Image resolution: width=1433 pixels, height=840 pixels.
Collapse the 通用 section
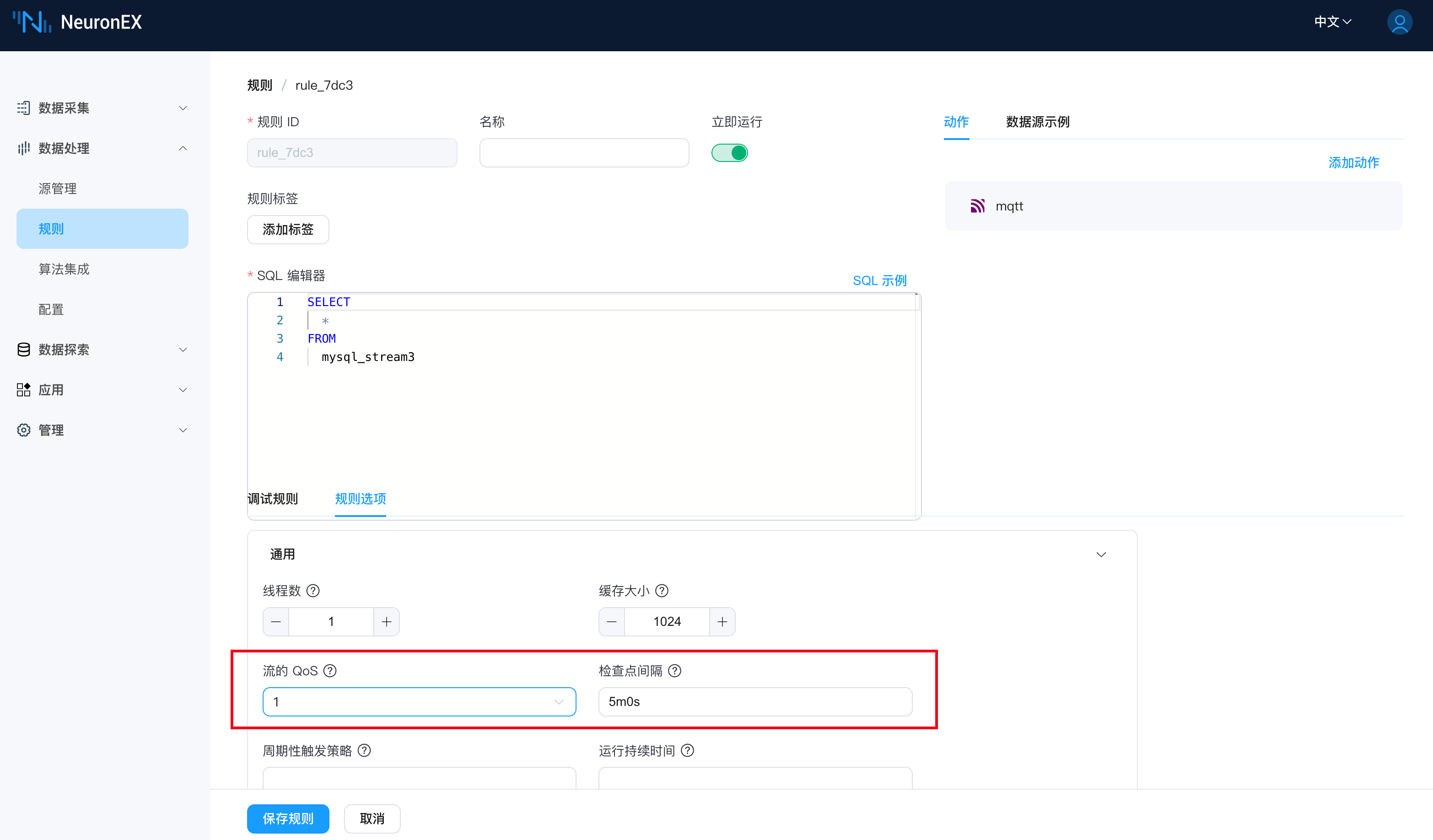click(x=1101, y=555)
